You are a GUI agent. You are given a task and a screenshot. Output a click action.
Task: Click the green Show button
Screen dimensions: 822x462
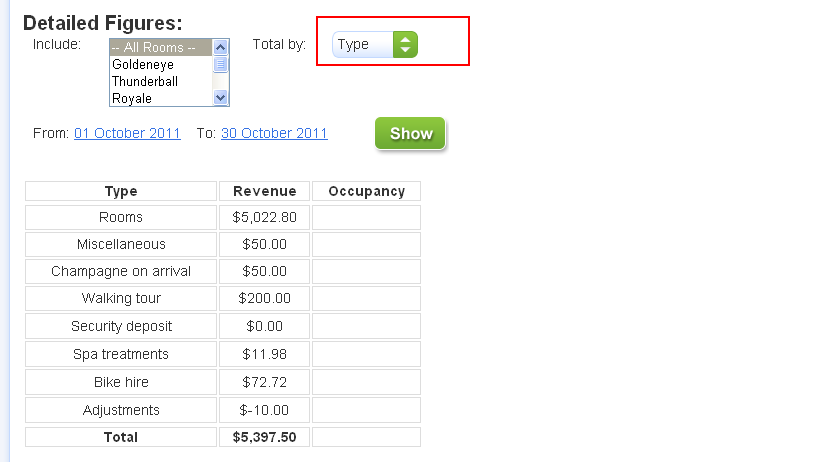(410, 133)
